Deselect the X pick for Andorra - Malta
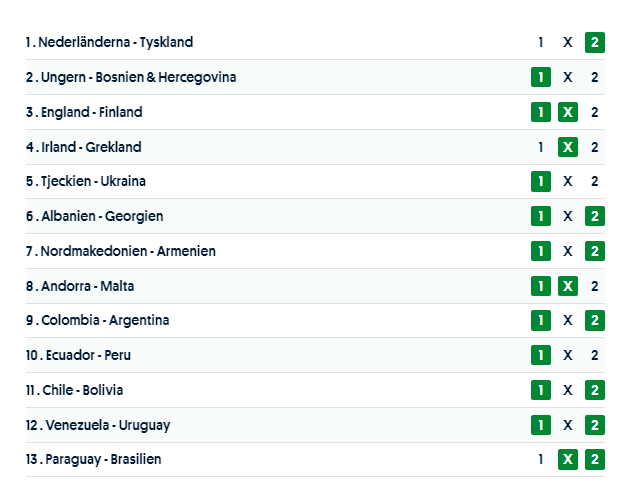Image resolution: width=624 pixels, height=491 pixels. point(568,286)
